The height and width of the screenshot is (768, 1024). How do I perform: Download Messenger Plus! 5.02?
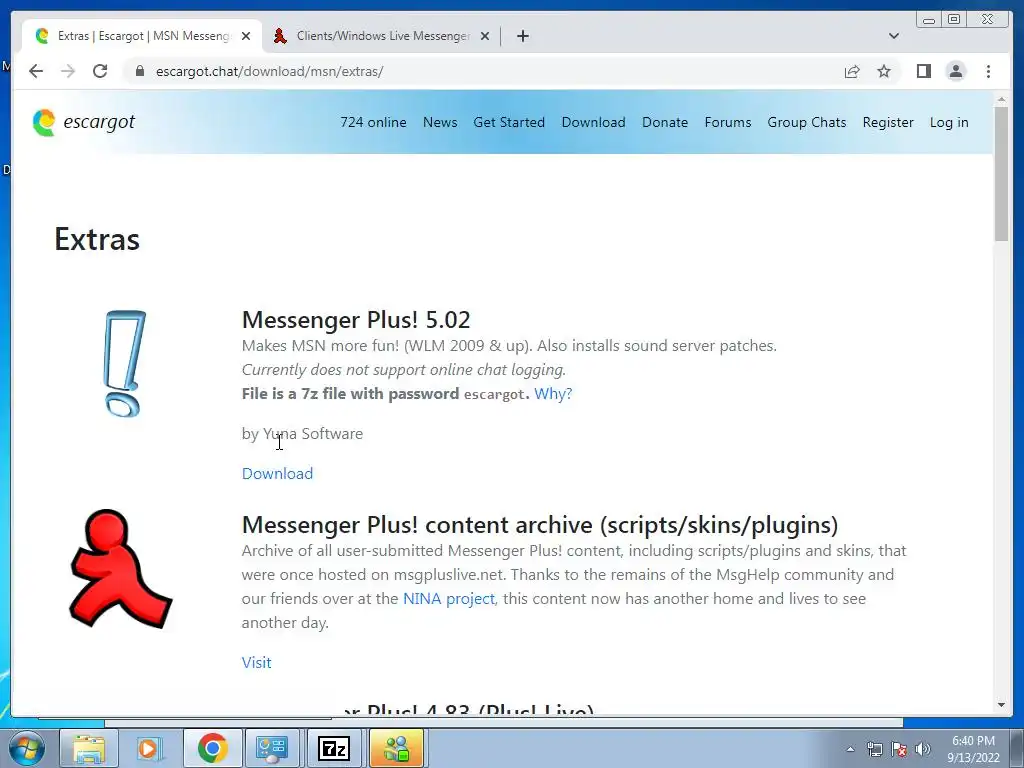pos(277,473)
